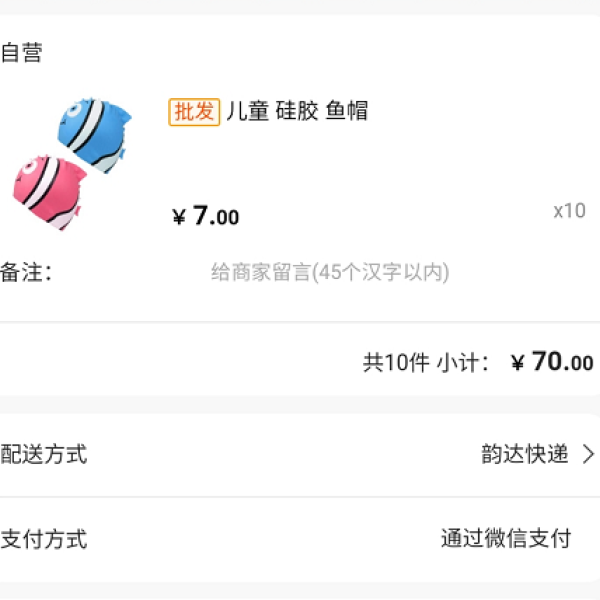600x600 pixels.
Task: Open the 儿童 硅胶 鱼帽 product title
Action: (297, 111)
